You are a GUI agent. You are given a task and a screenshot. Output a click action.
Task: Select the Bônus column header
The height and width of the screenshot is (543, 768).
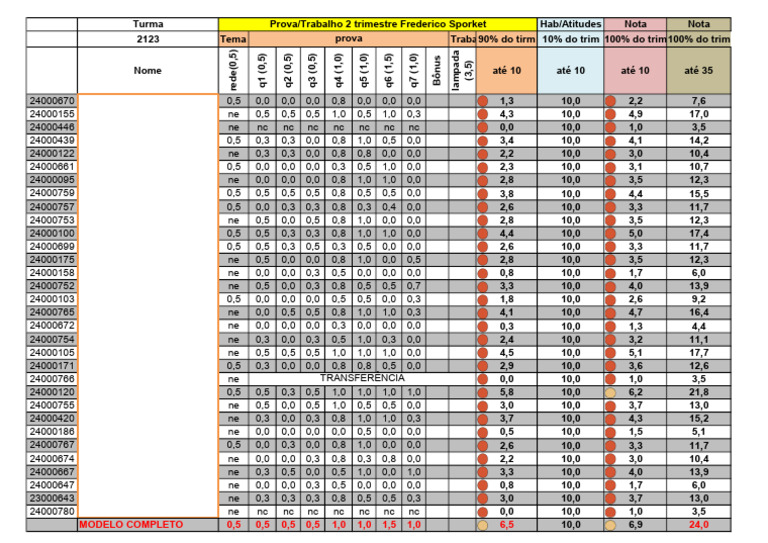pyautogui.click(x=437, y=71)
